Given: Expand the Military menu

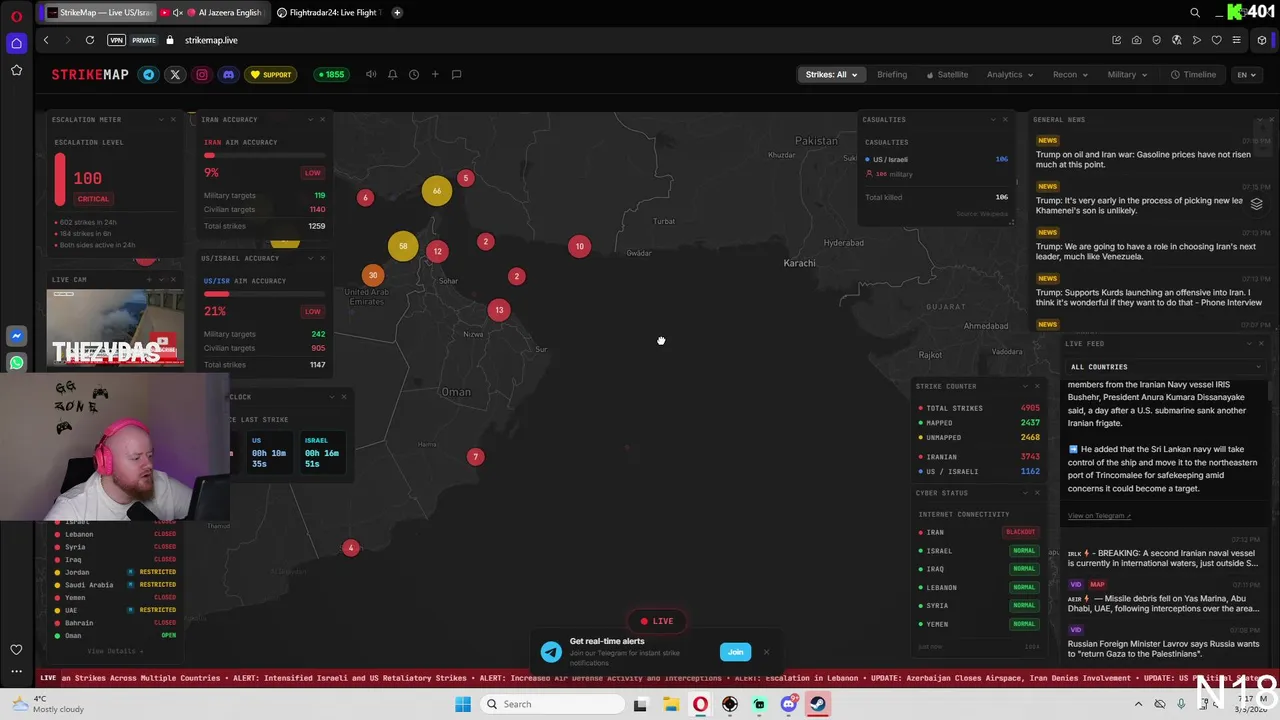Looking at the screenshot, I should tap(1127, 74).
